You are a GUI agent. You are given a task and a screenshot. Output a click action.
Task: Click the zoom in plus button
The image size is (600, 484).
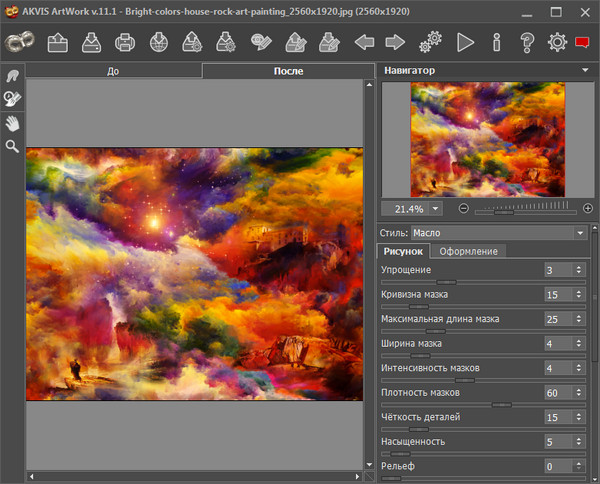[x=587, y=208]
